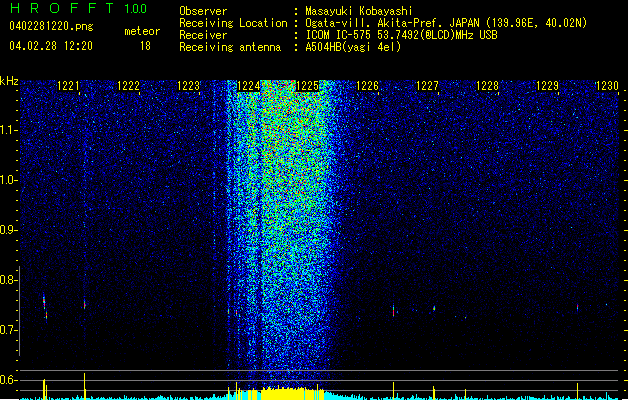The image size is (629, 400).
Task: Click the 1.1 kHz frequency tick label
Action: (x=8, y=130)
